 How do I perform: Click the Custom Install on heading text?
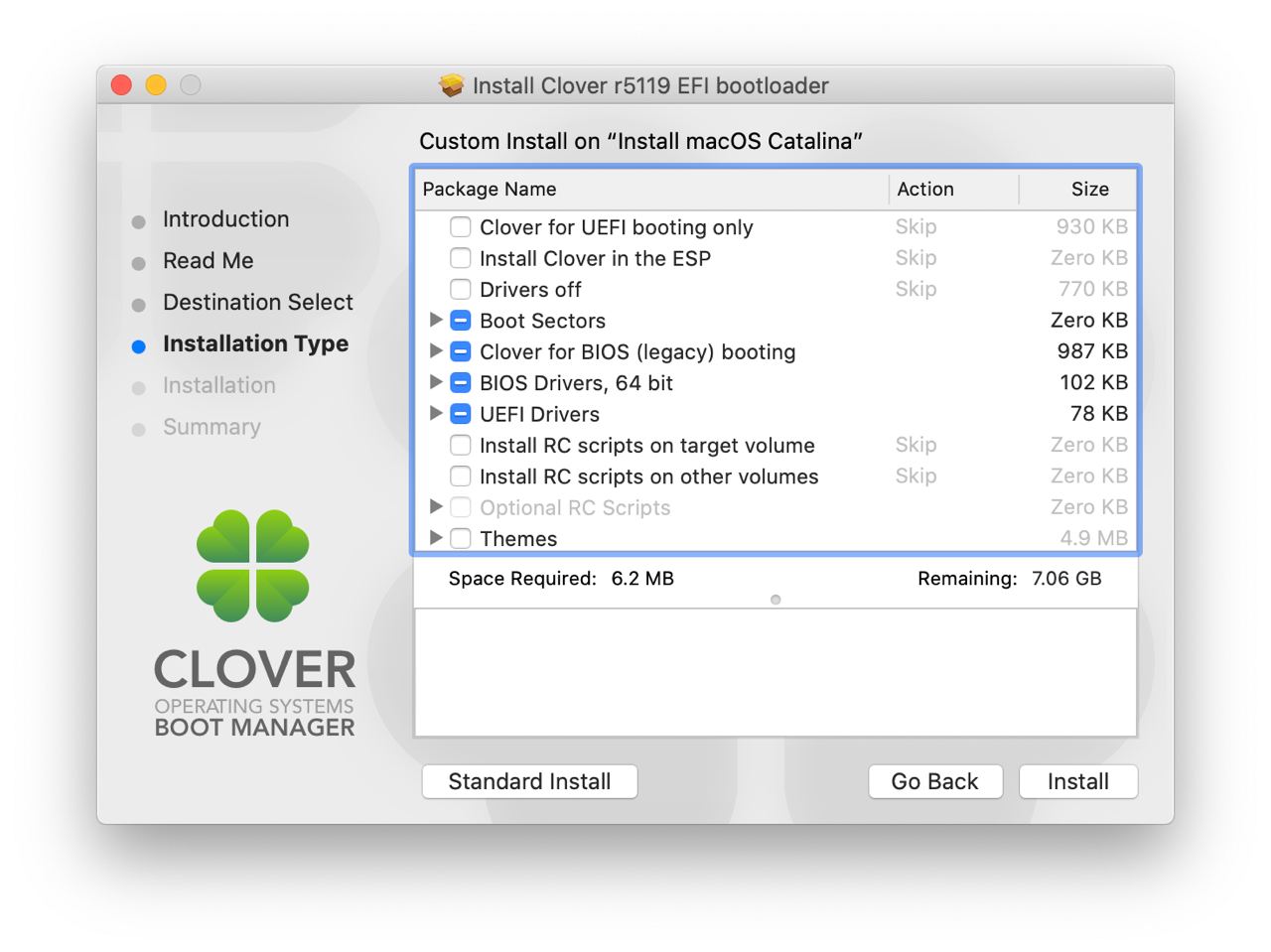coord(640,141)
